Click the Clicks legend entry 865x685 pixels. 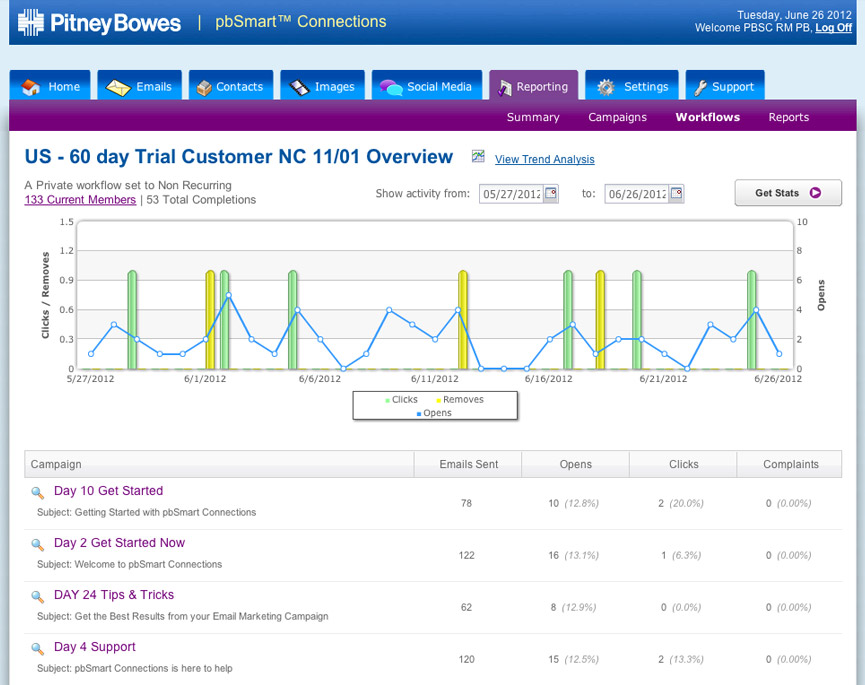[401, 399]
